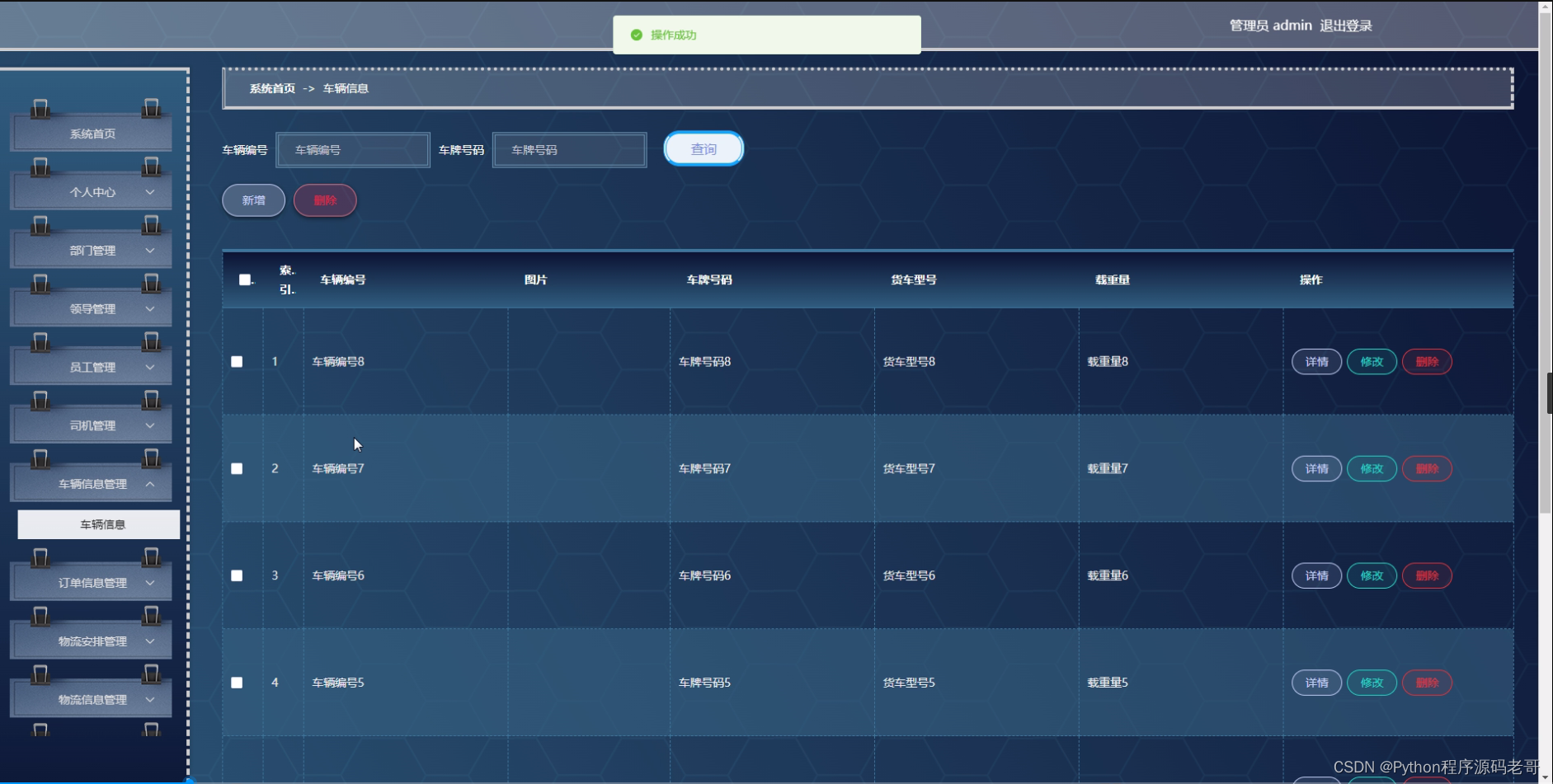Open the 司机管理 sidebar menu
The width and height of the screenshot is (1553, 784).
pos(92,425)
